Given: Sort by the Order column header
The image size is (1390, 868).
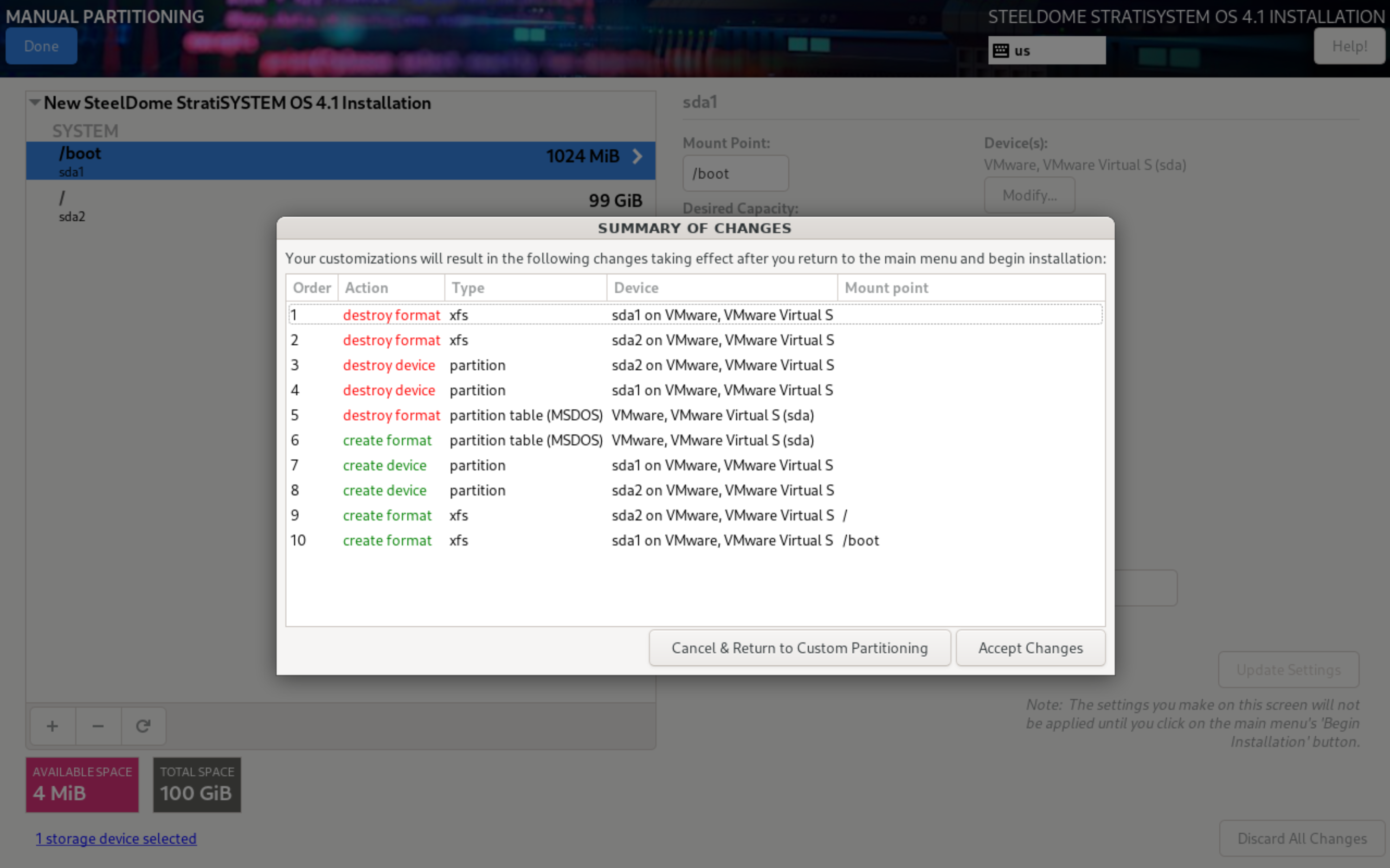Looking at the screenshot, I should click(312, 288).
